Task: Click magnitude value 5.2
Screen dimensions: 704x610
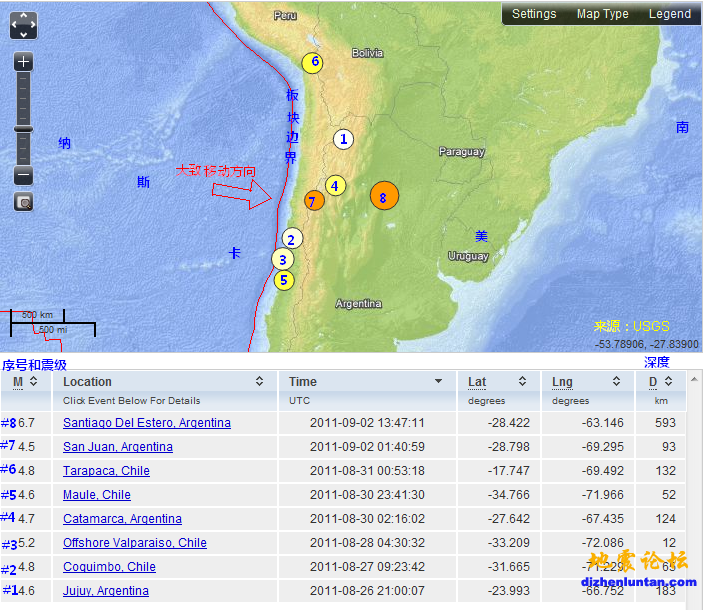Action: [26, 543]
